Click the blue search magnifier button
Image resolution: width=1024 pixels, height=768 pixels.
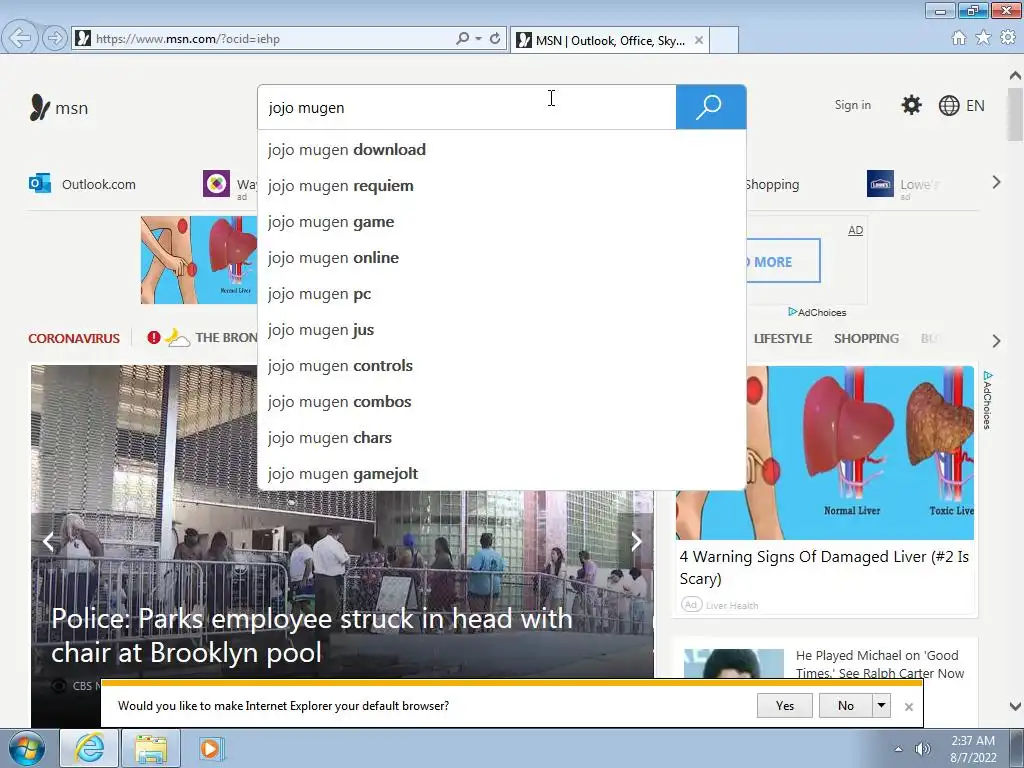tap(711, 106)
